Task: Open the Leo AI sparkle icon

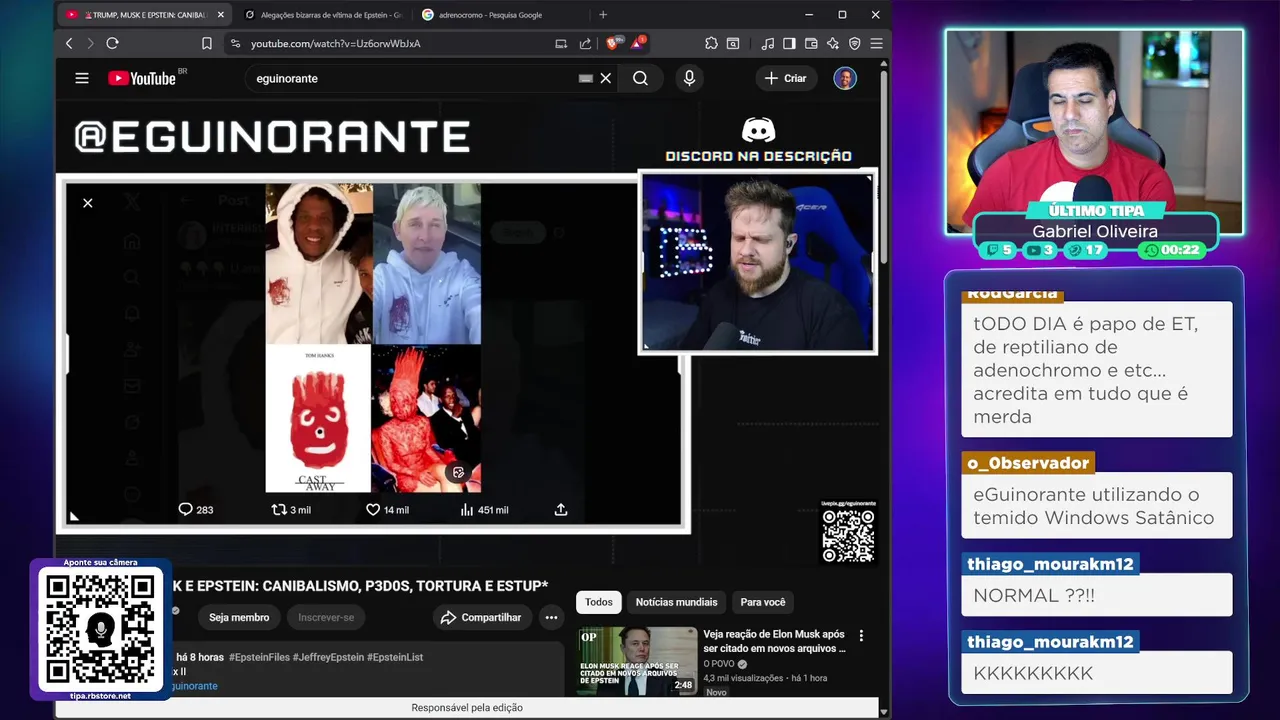Action: [833, 44]
